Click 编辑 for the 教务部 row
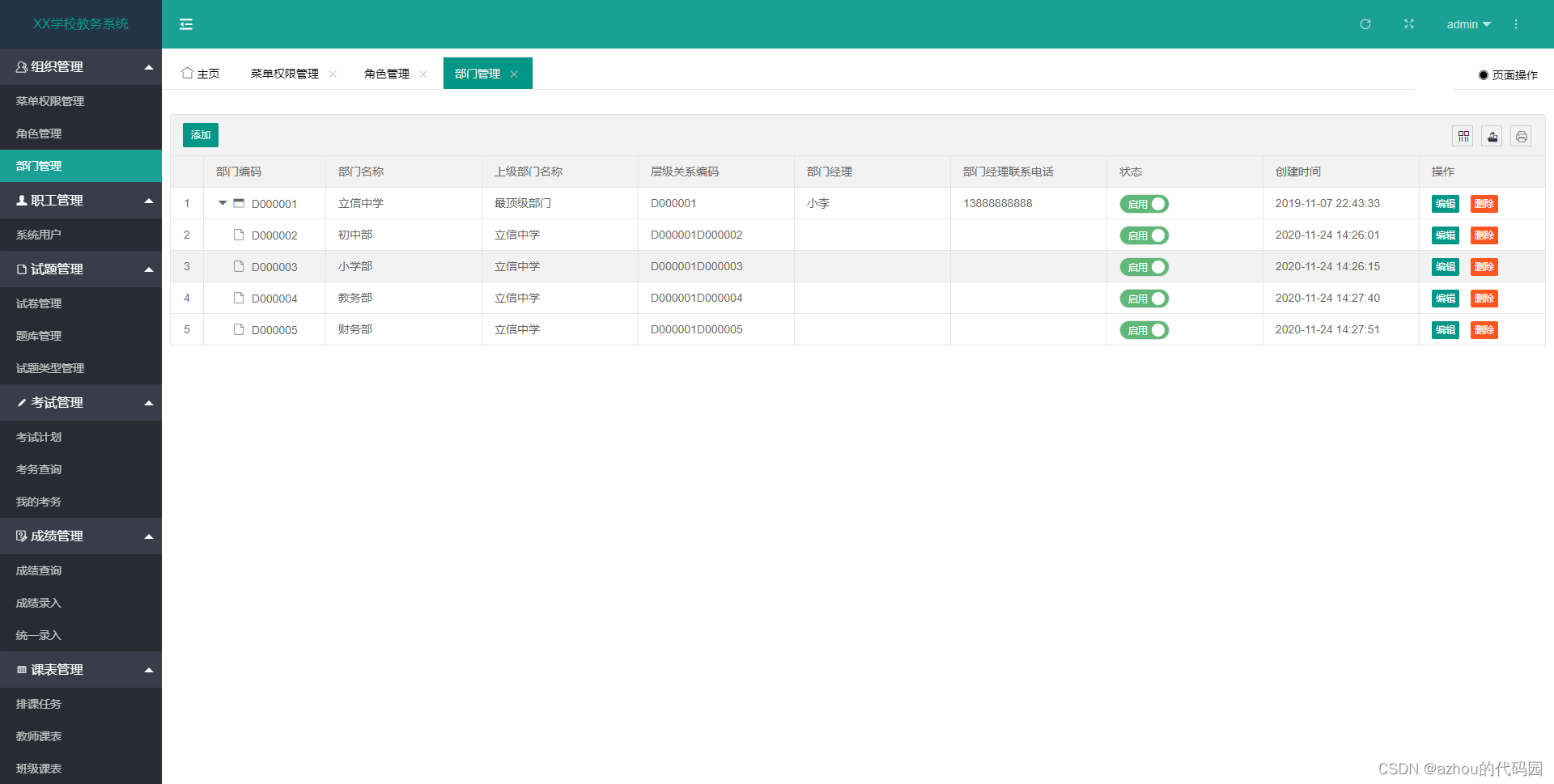 pos(1446,299)
